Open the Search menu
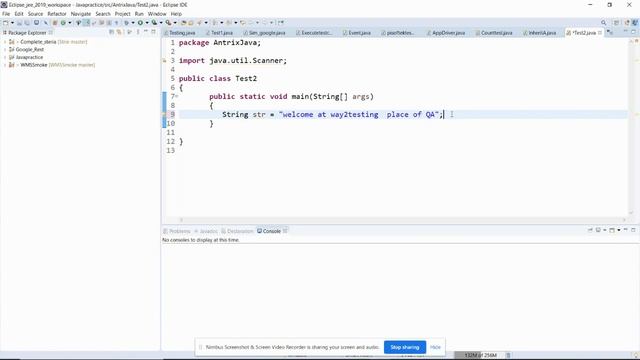 (x=103, y=14)
